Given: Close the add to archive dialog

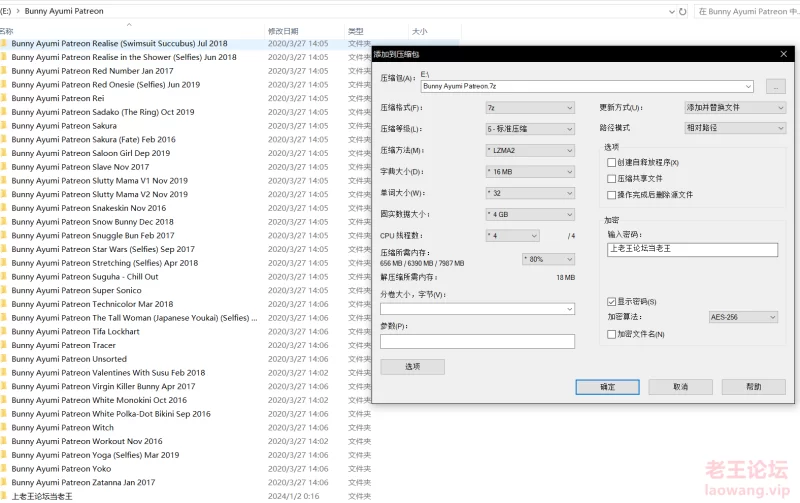Looking at the screenshot, I should [x=784, y=54].
